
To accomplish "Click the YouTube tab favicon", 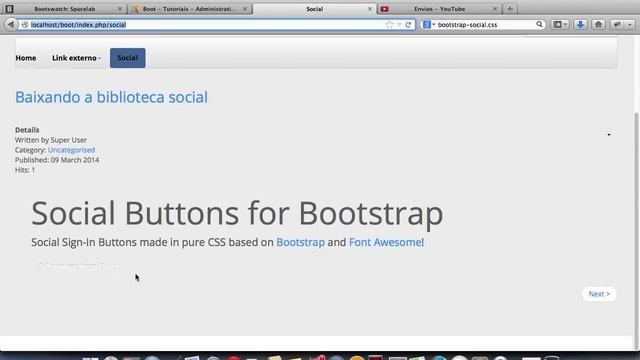I will coord(384,9).
